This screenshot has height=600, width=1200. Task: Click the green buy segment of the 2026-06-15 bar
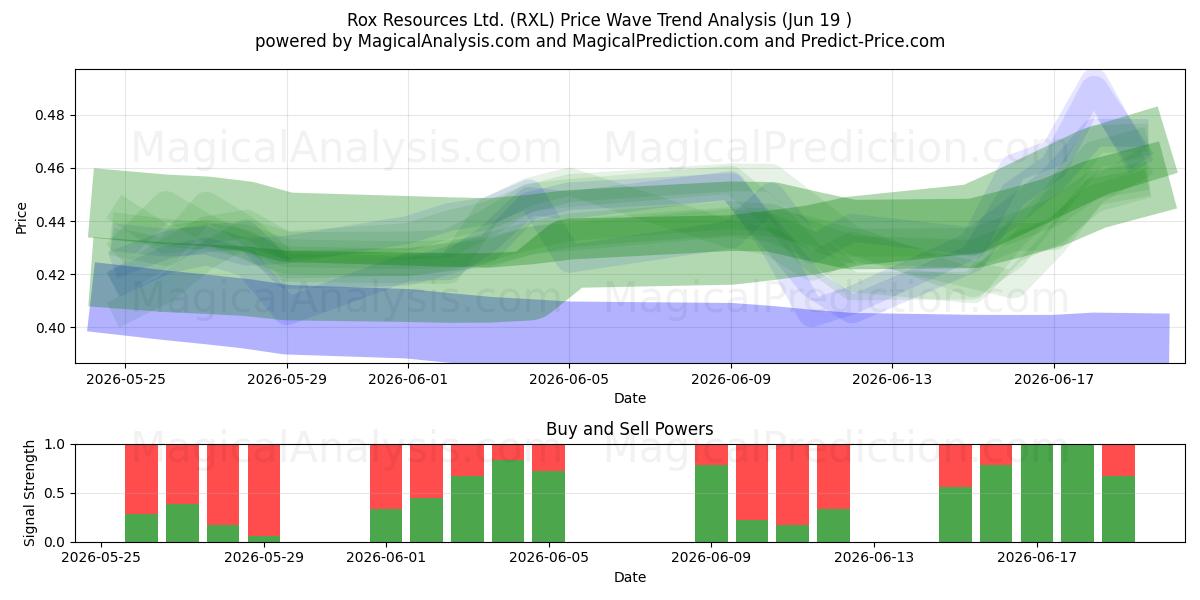pyautogui.click(x=955, y=514)
